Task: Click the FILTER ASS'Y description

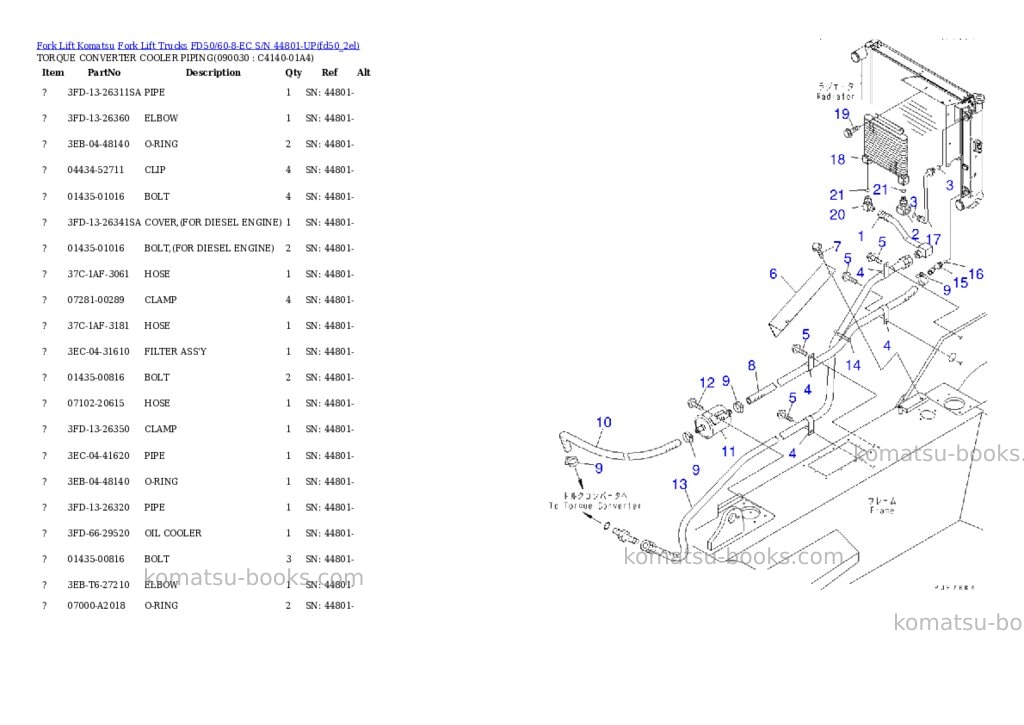Action: click(175, 351)
